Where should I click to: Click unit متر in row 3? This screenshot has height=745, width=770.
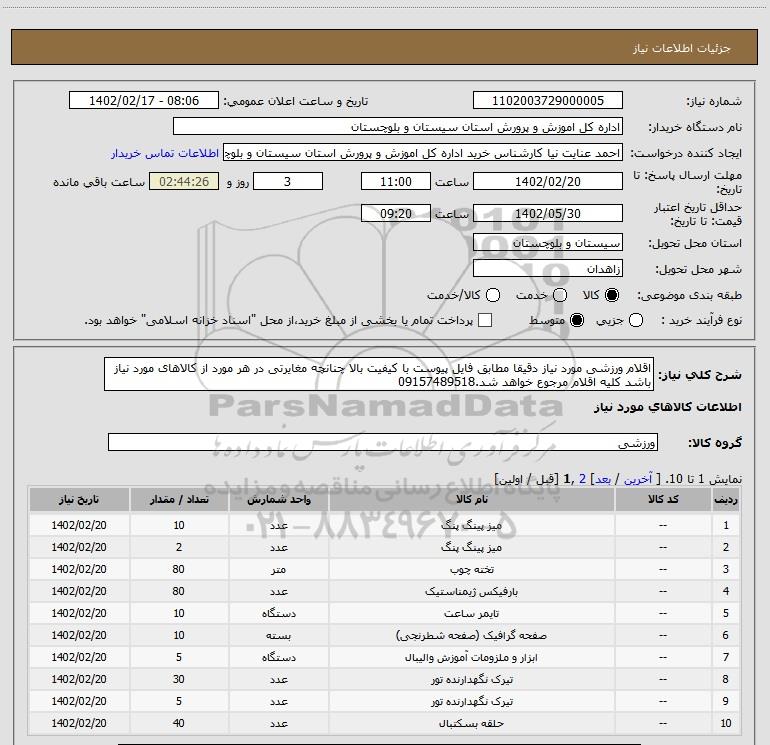(278, 569)
